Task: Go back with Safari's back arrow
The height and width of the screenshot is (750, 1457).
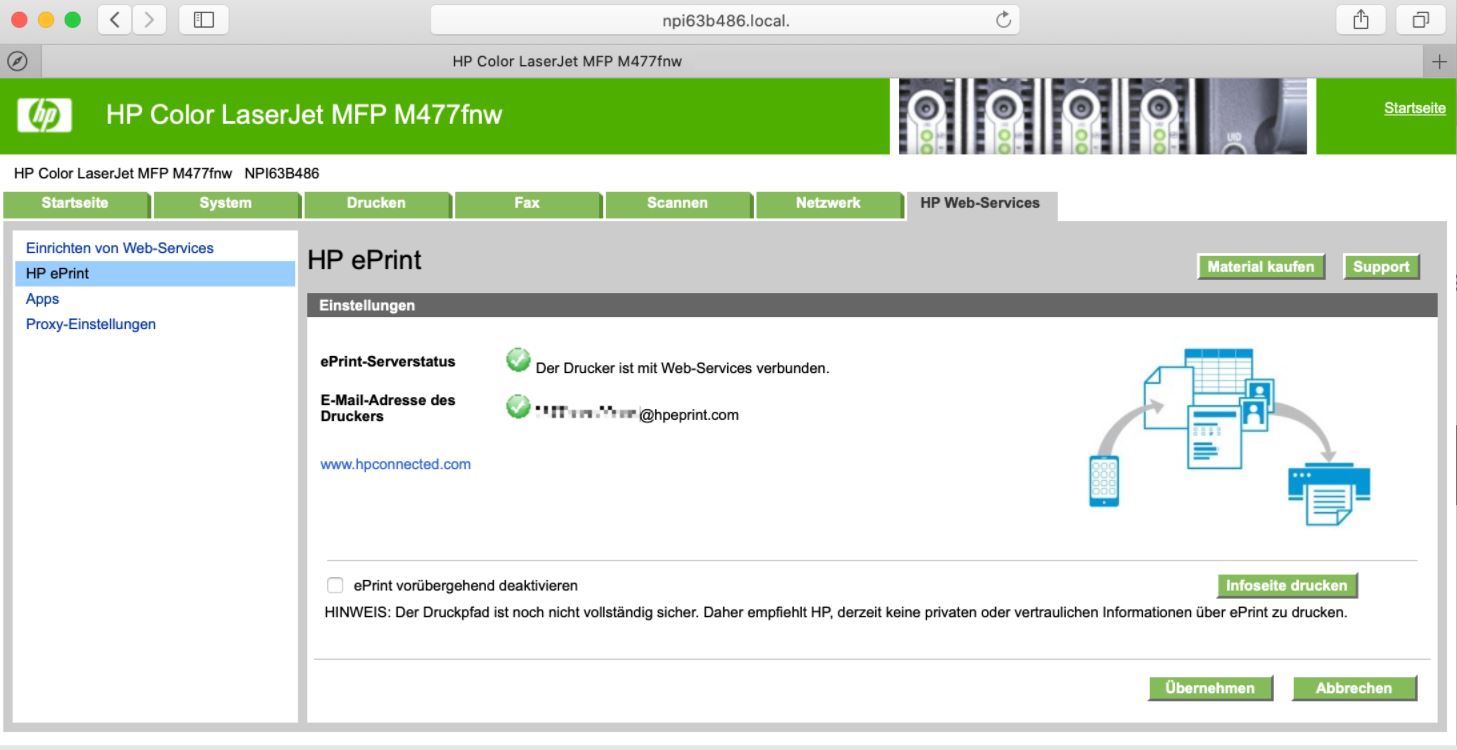Action: tap(115, 19)
